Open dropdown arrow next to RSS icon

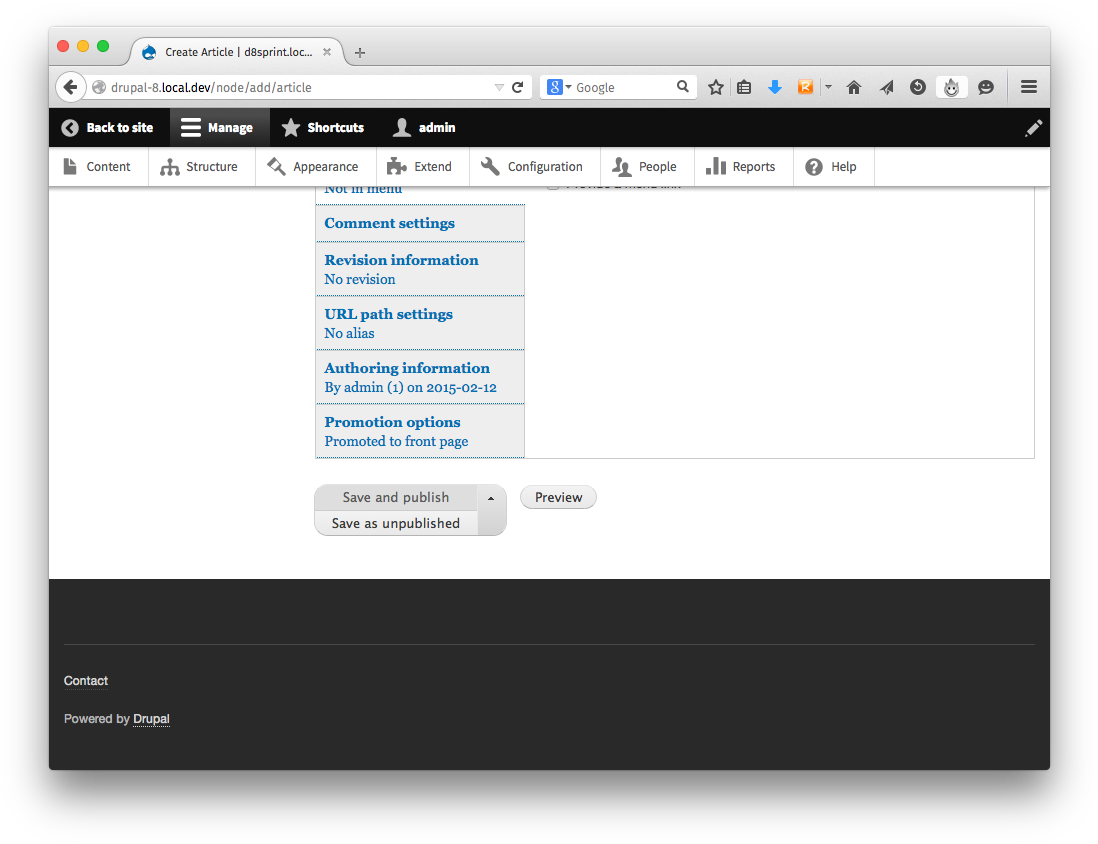(828, 87)
